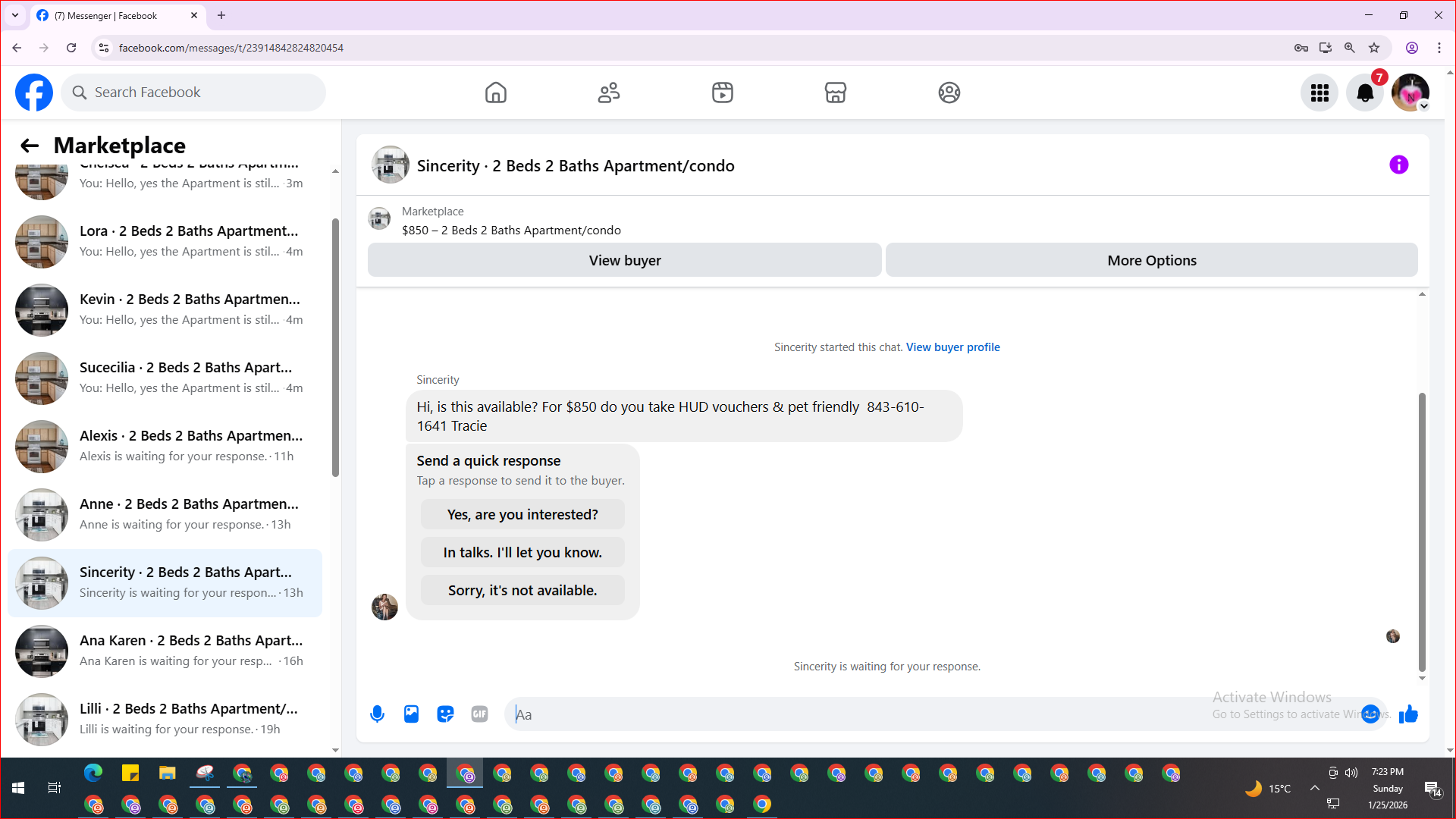Expand the tab search dropdown
This screenshot has width=1456, height=819.
pyautogui.click(x=15, y=15)
